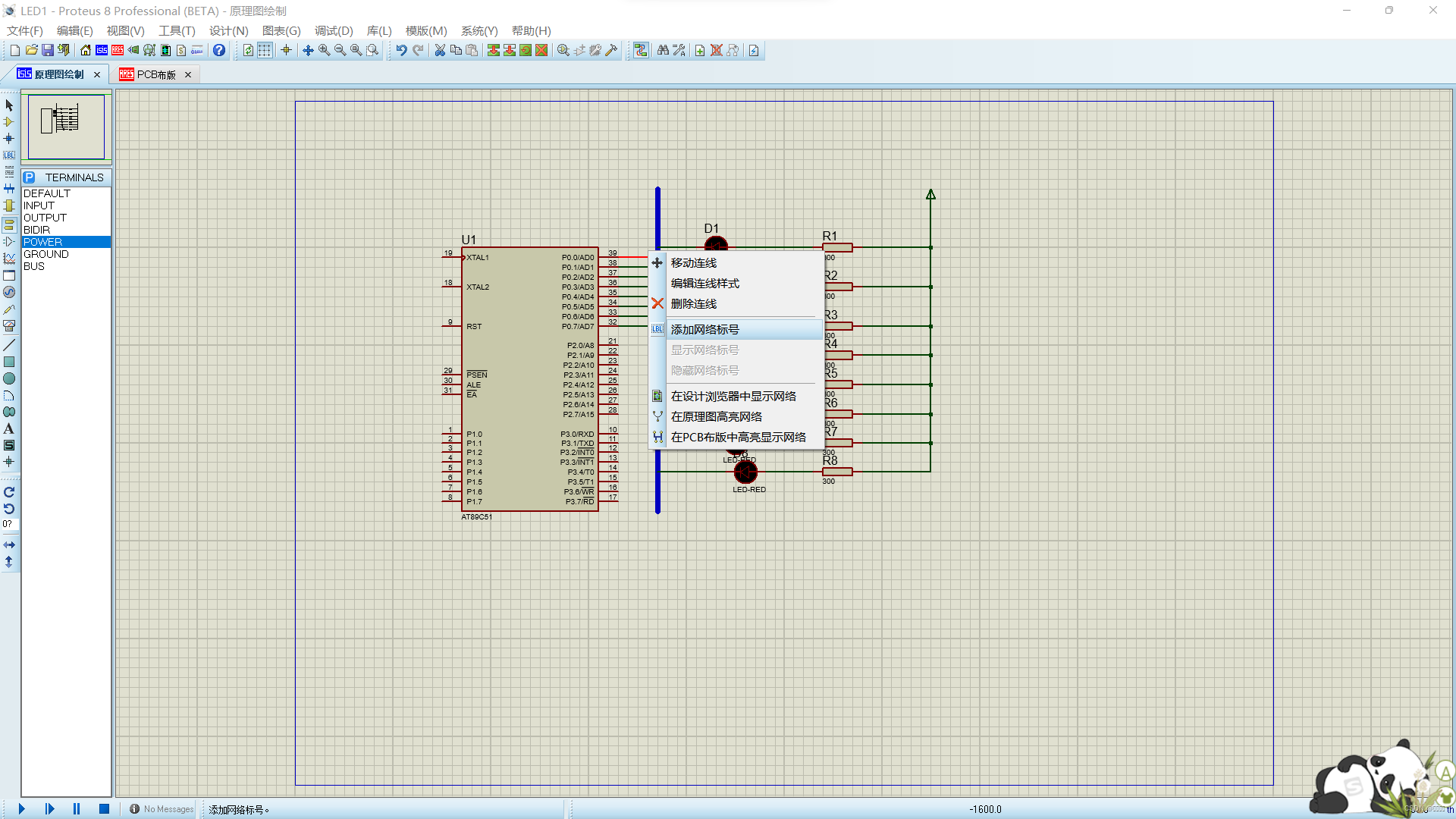
Task: Open the 调试(D) debug menu
Action: (334, 30)
